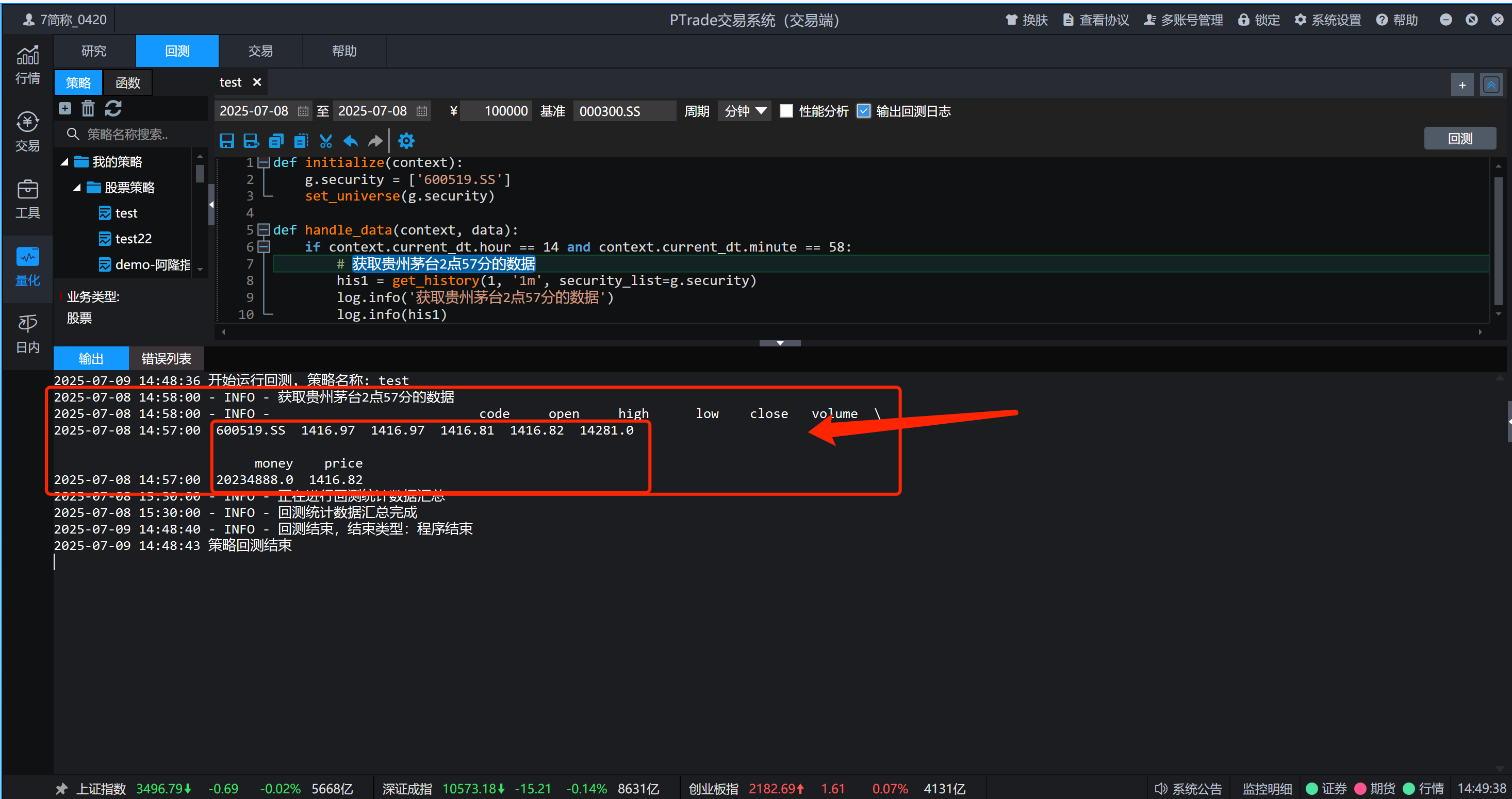Uncheck 输出回测日志 checkbox

863,111
